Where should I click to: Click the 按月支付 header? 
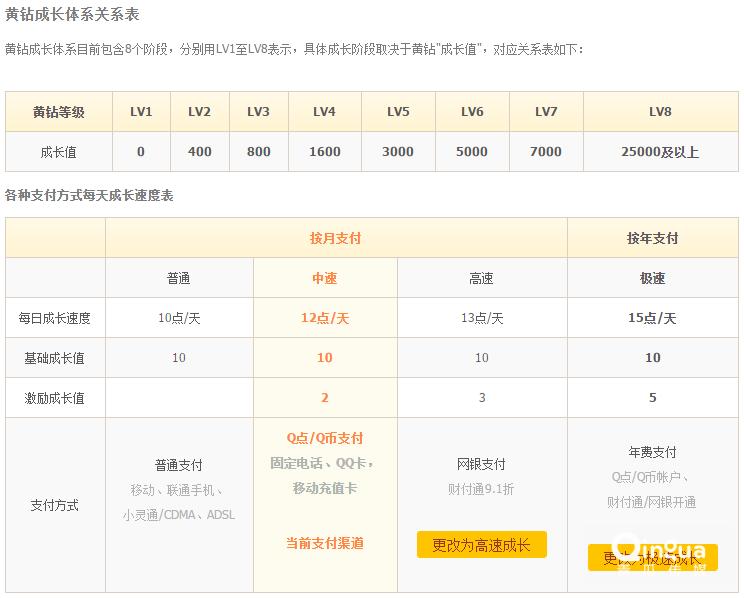(x=336, y=238)
